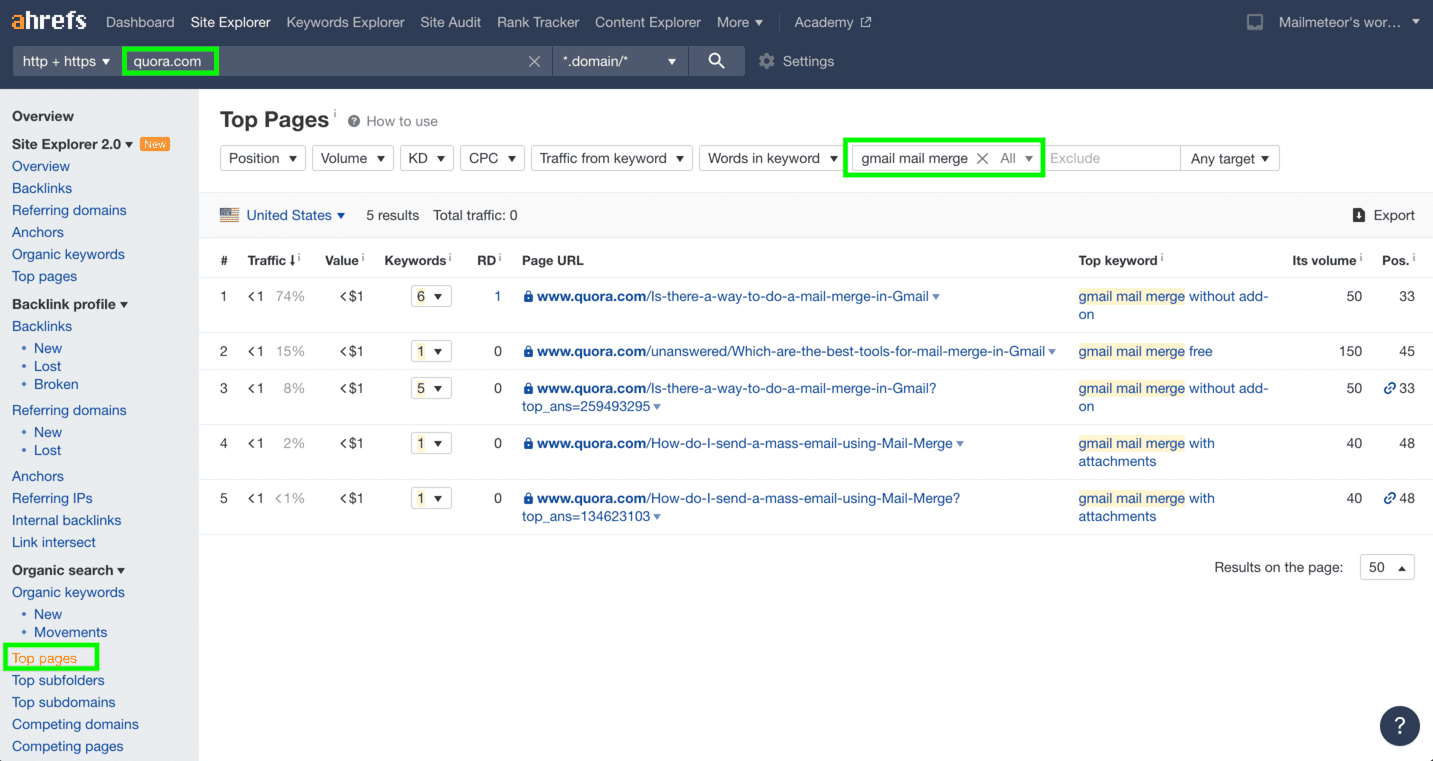Open the Words in keyword dropdown

click(x=773, y=158)
